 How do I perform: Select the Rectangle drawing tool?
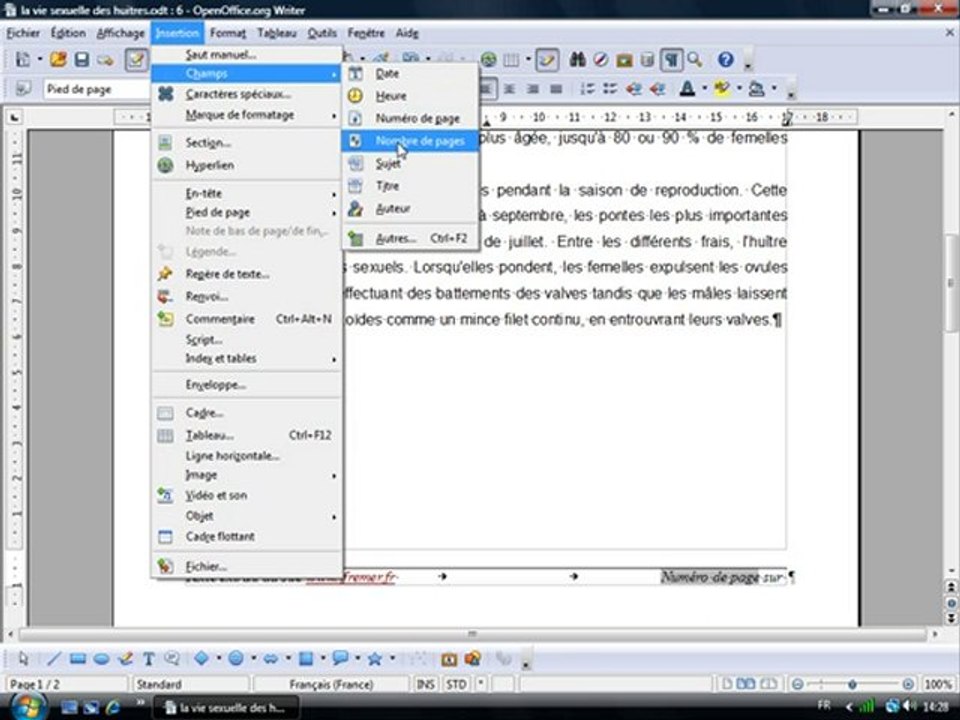tap(78, 659)
